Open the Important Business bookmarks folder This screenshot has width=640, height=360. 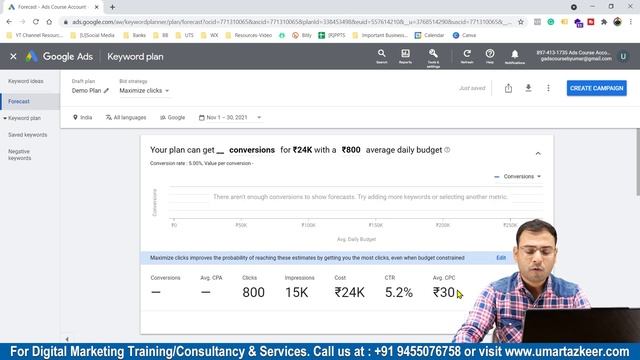(x=380, y=36)
